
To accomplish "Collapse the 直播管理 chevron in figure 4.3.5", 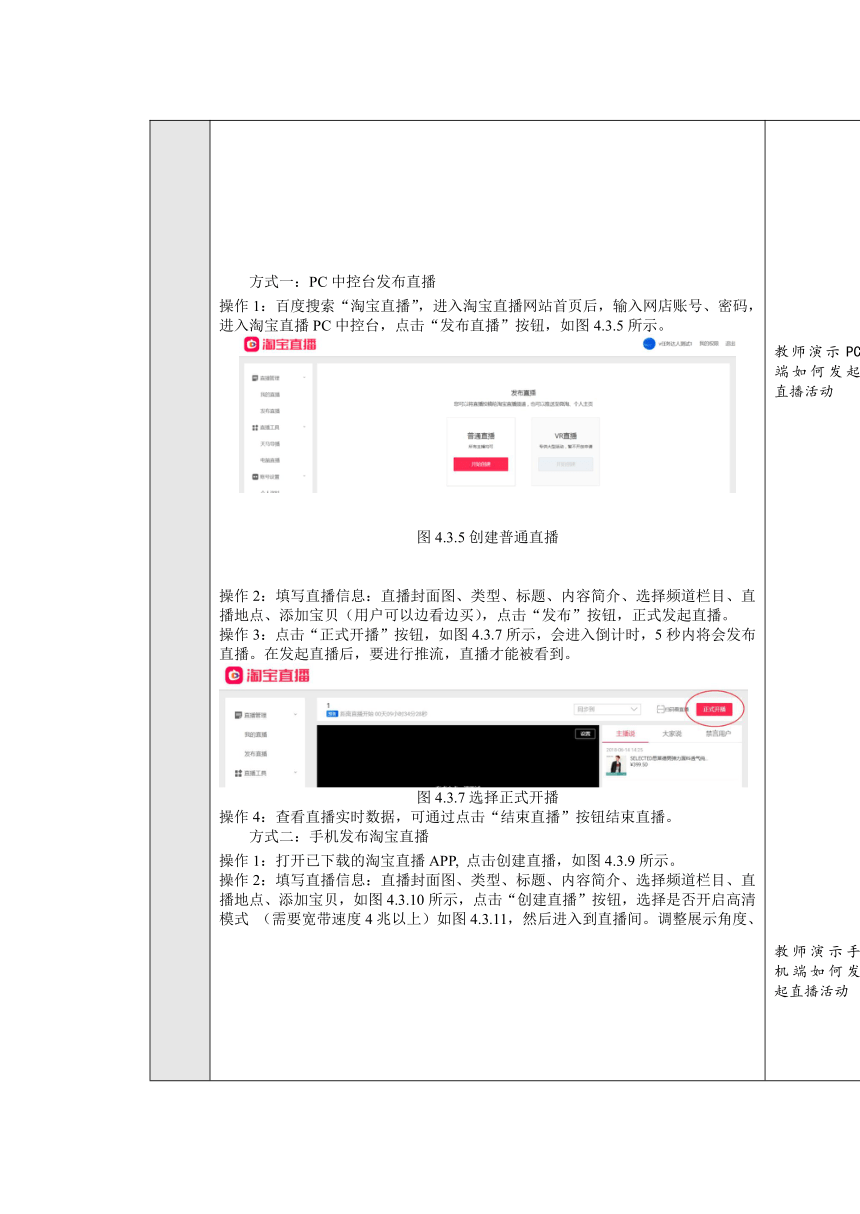I will tap(304, 379).
